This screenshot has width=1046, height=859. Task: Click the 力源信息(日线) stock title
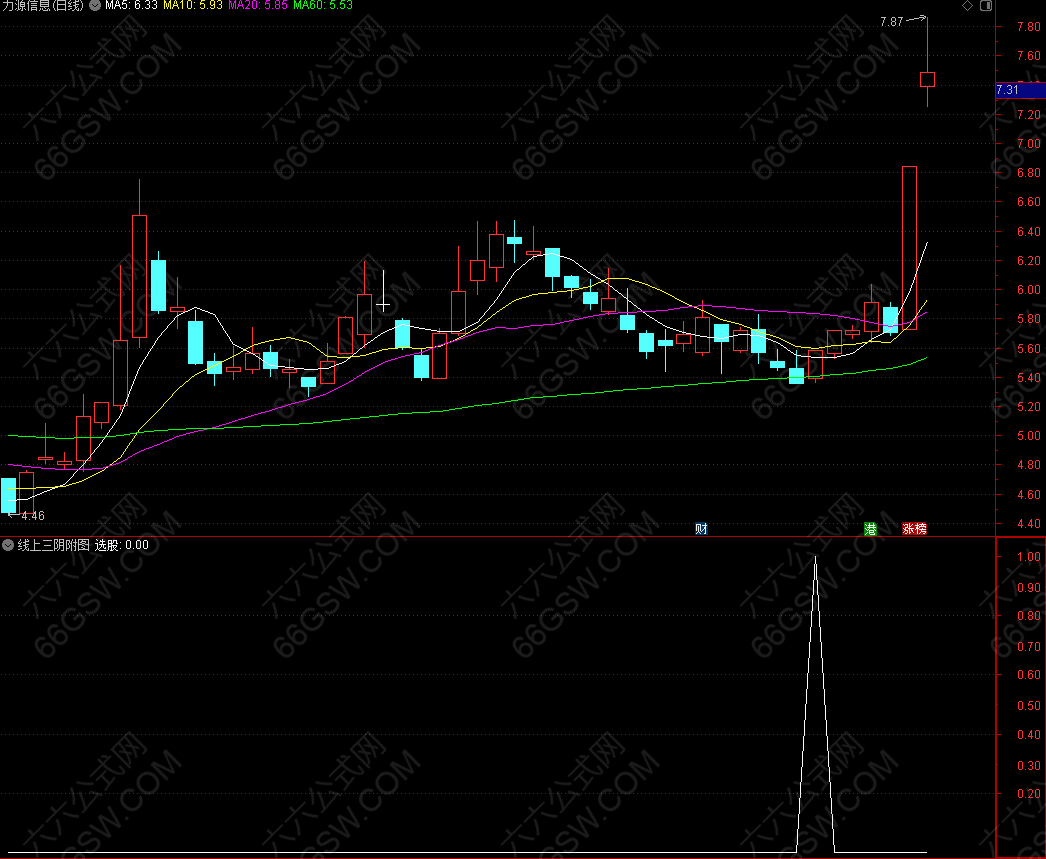[43, 5]
